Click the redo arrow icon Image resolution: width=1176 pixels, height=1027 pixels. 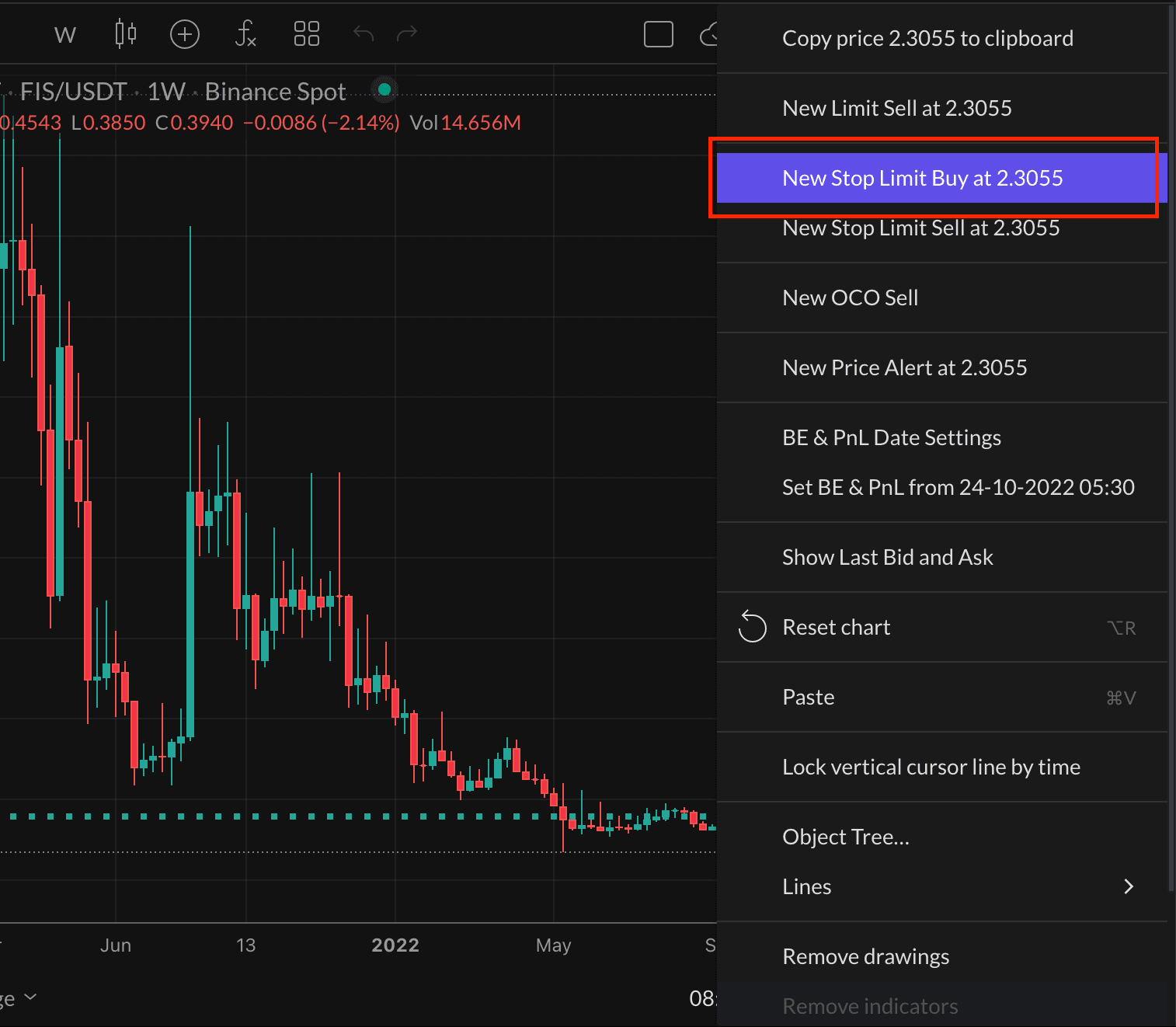pos(407,33)
